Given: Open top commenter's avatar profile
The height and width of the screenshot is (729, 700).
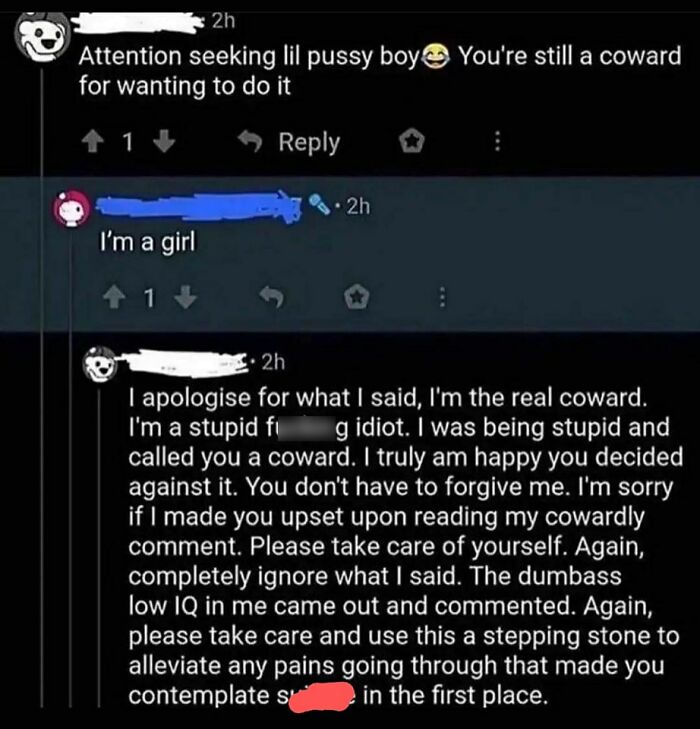Looking at the screenshot, I should coord(41,40).
